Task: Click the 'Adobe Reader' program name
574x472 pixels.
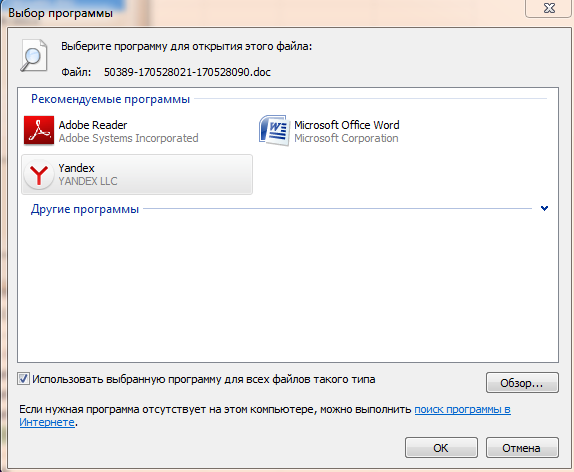Action: [93, 125]
